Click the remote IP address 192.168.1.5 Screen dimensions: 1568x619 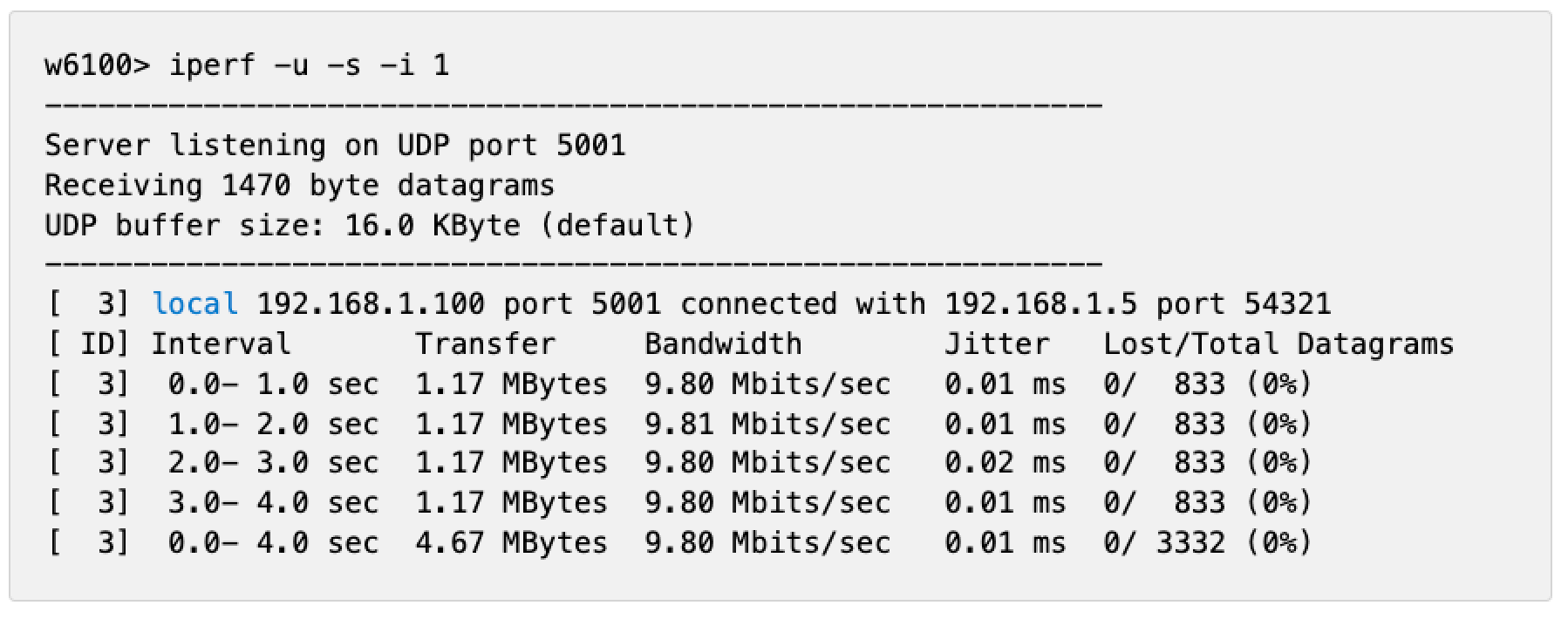pyautogui.click(x=1040, y=304)
